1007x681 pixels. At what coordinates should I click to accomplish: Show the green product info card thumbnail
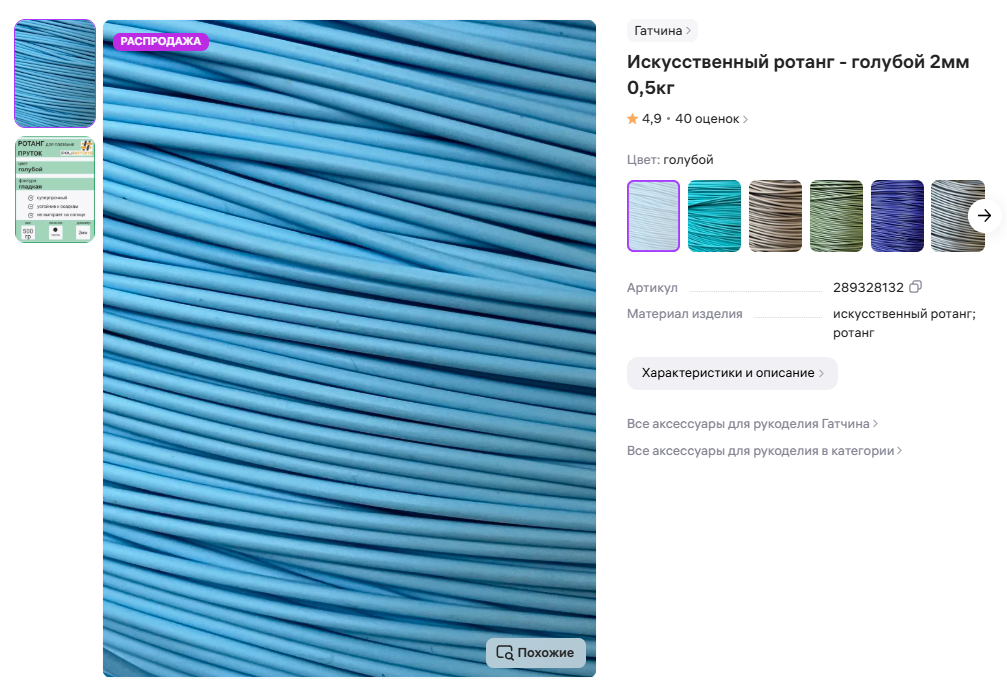pyautogui.click(x=55, y=190)
